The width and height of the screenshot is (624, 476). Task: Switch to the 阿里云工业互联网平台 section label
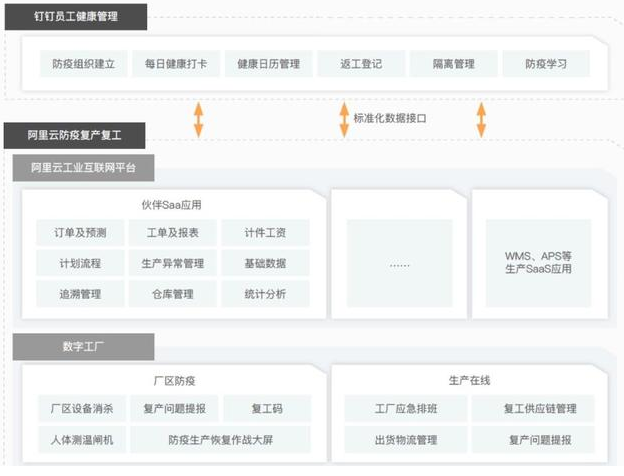[84, 167]
